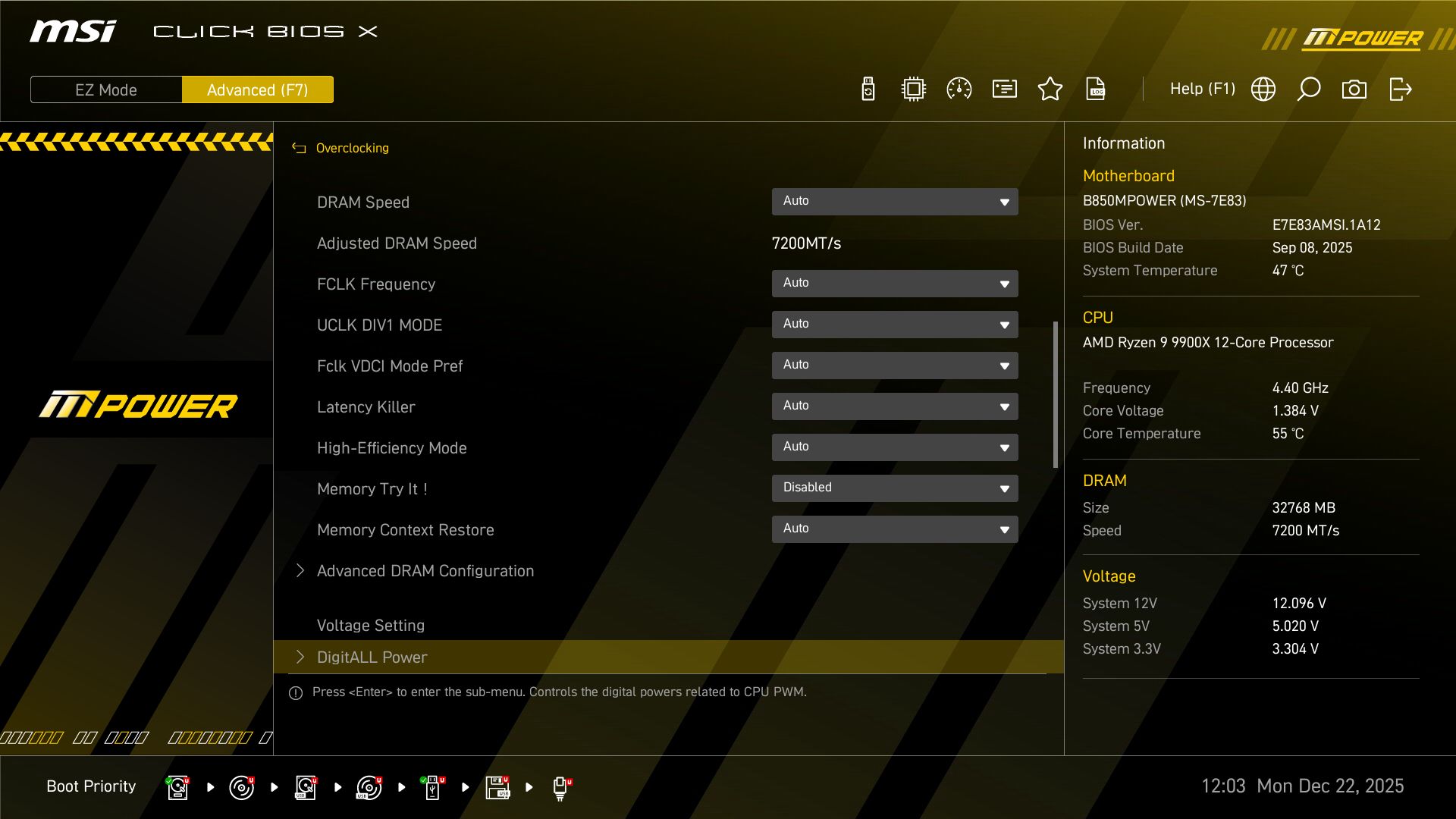Switch to EZ Mode tab

[105, 89]
